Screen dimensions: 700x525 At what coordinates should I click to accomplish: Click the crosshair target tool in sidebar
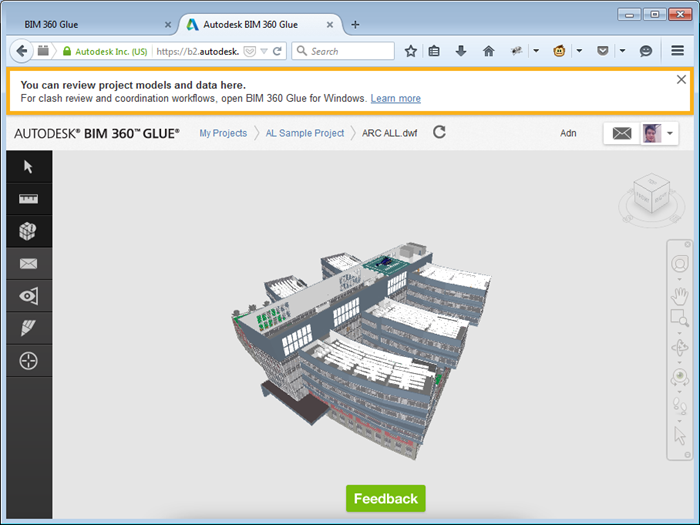click(x=28, y=361)
